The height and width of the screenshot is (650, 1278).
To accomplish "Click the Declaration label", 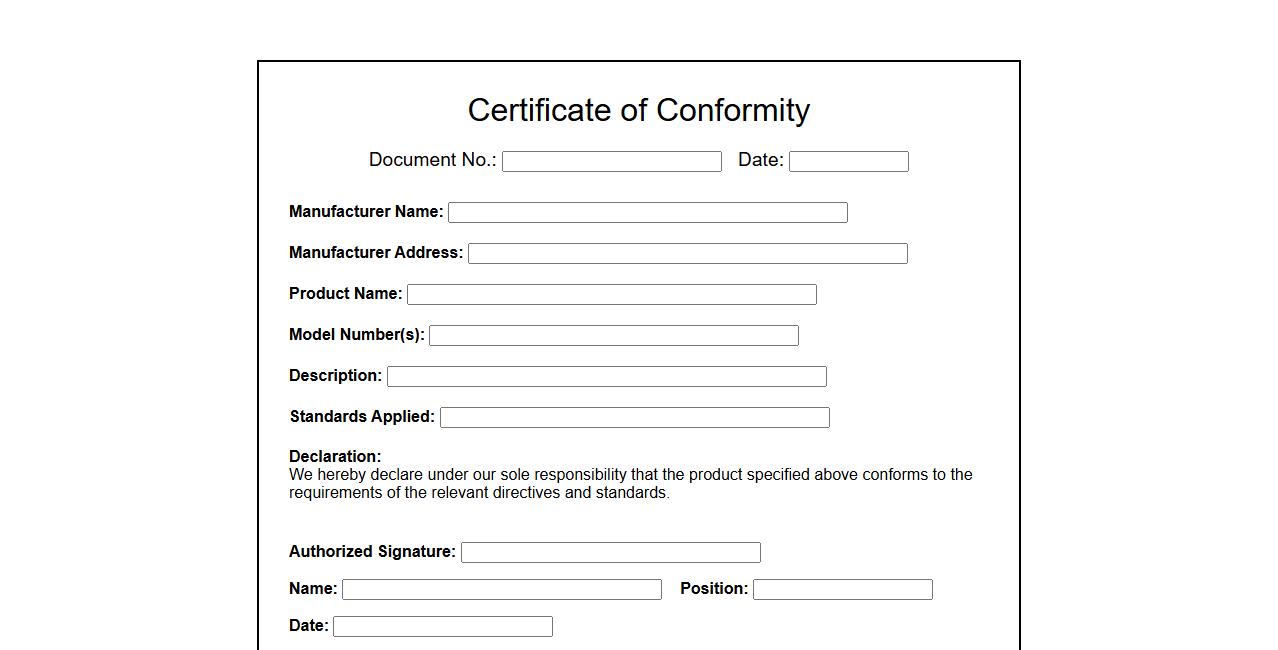I will point(335,456).
